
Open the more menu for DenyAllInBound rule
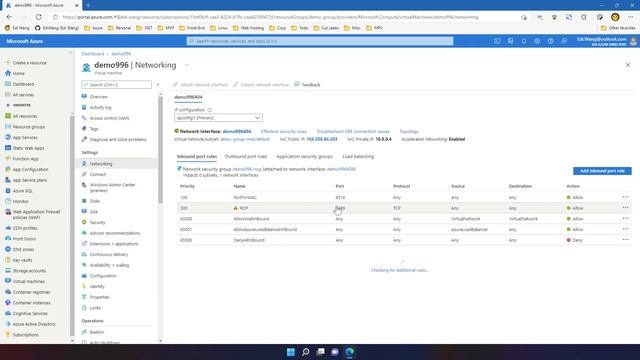click(x=625, y=240)
